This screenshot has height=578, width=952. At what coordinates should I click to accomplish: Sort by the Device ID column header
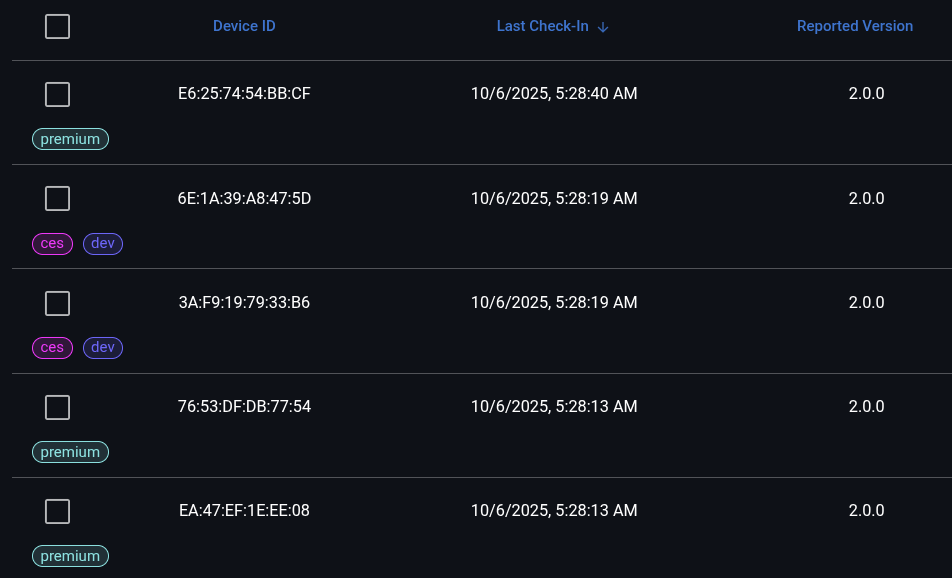tap(244, 26)
